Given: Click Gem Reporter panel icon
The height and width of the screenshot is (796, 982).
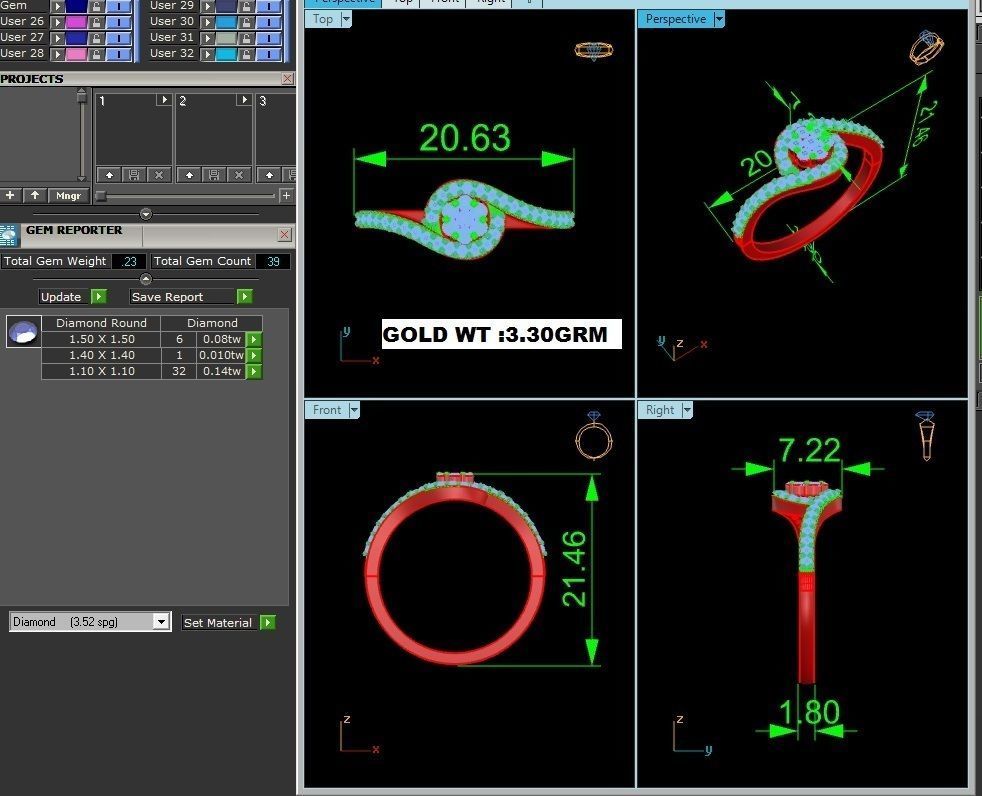Looking at the screenshot, I should click(9, 235).
